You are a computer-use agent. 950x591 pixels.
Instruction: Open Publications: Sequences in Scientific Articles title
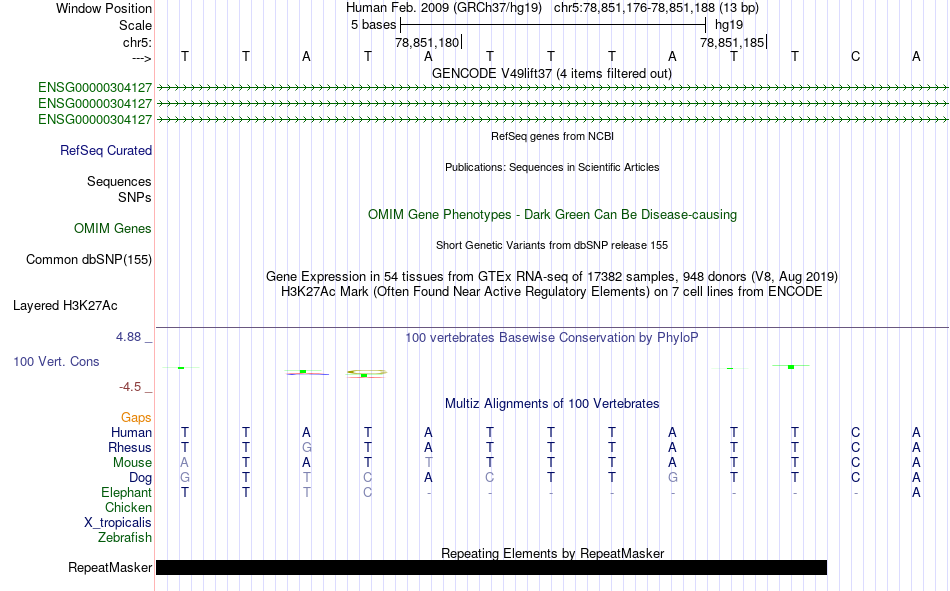tap(551, 167)
